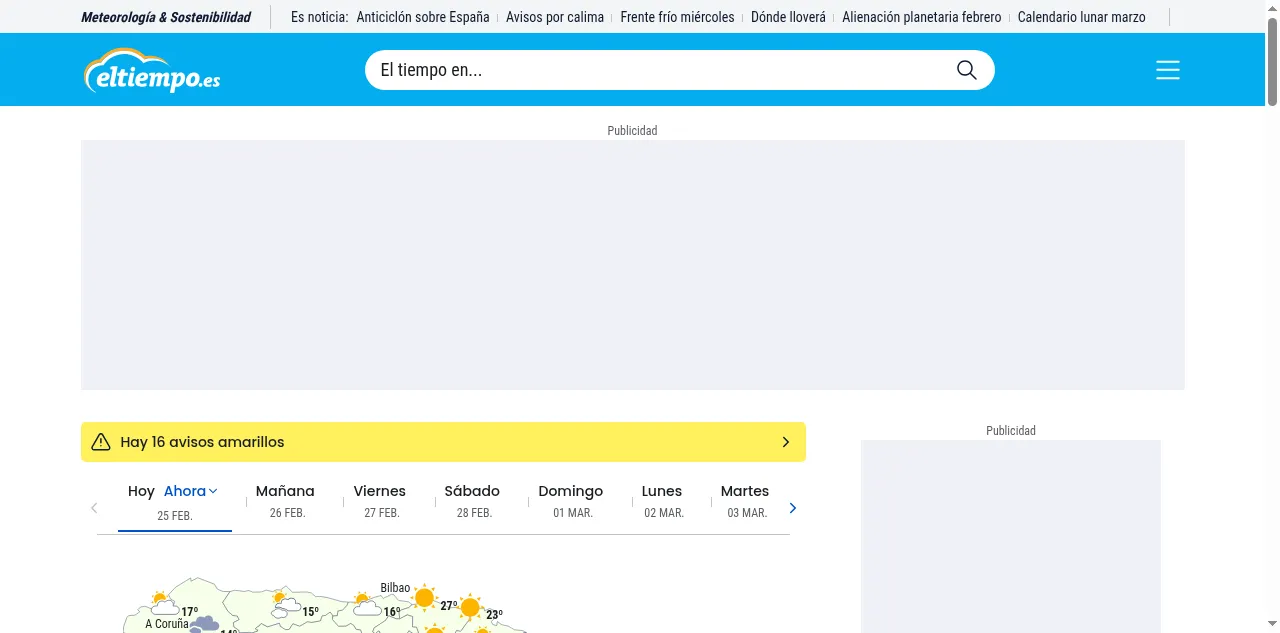The width and height of the screenshot is (1280, 633).
Task: Click the sun icon next to 23°
Action: pos(470,607)
